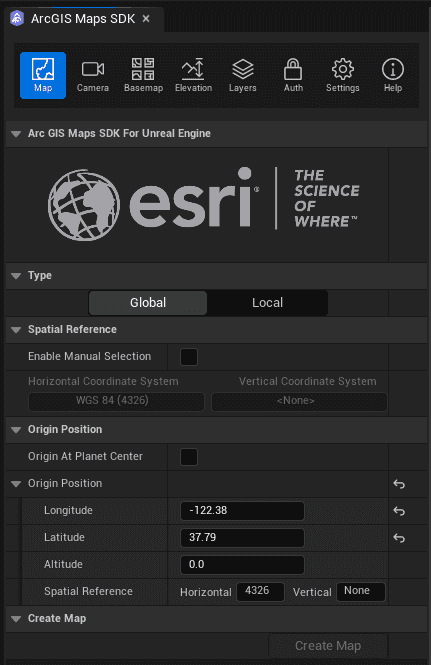The width and height of the screenshot is (431, 665).
Task: Open the Elevation tool
Action: (193, 75)
